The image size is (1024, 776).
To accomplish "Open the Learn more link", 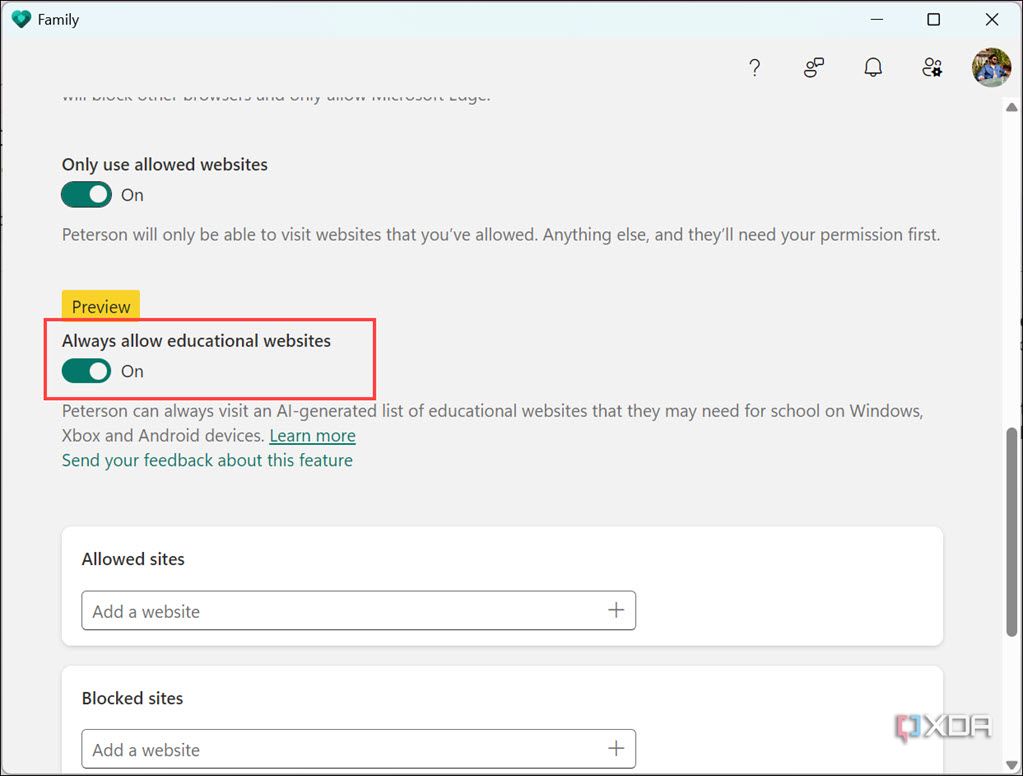I will (x=312, y=435).
